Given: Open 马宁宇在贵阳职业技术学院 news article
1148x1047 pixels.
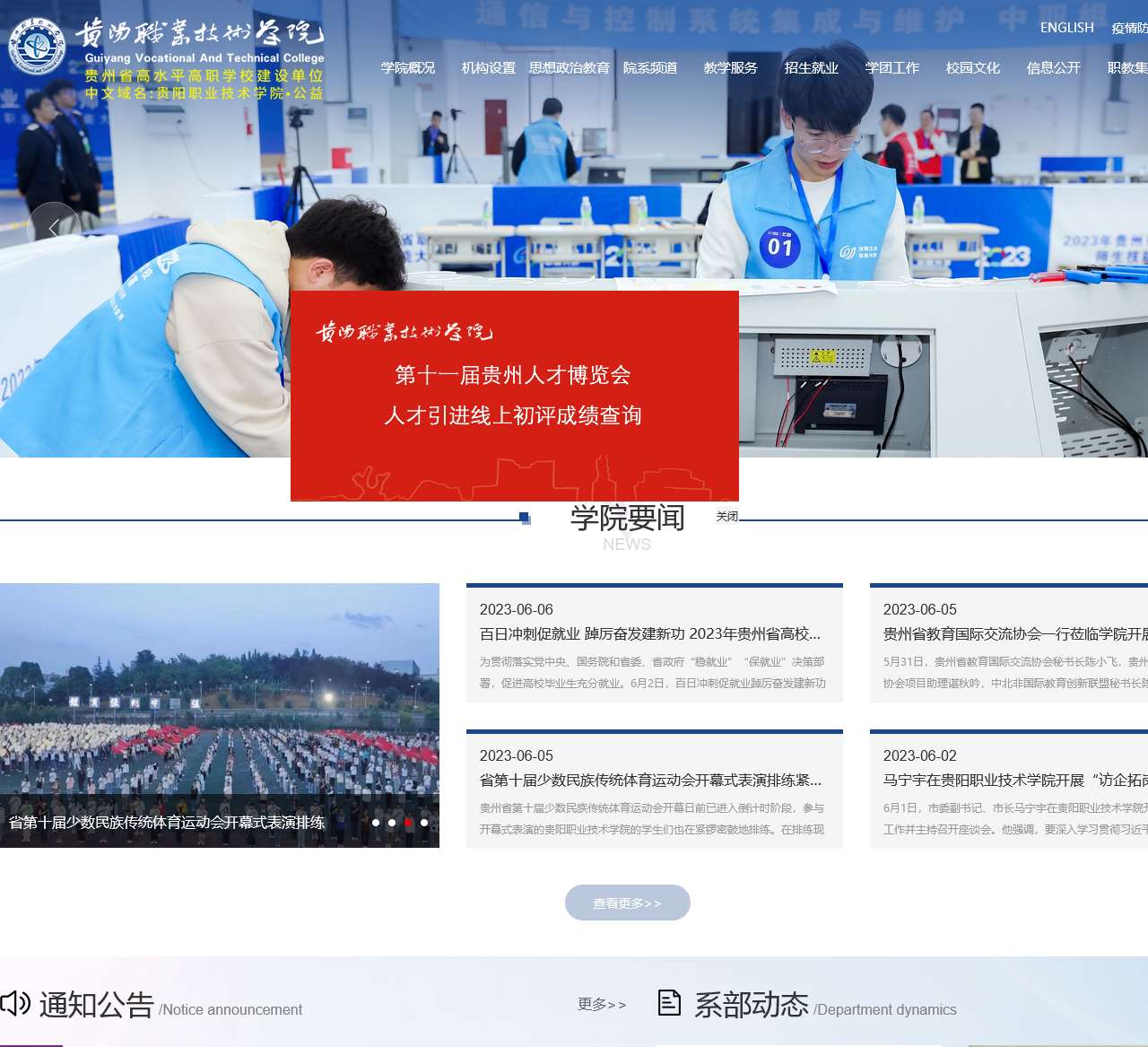Looking at the screenshot, I should (x=1015, y=781).
